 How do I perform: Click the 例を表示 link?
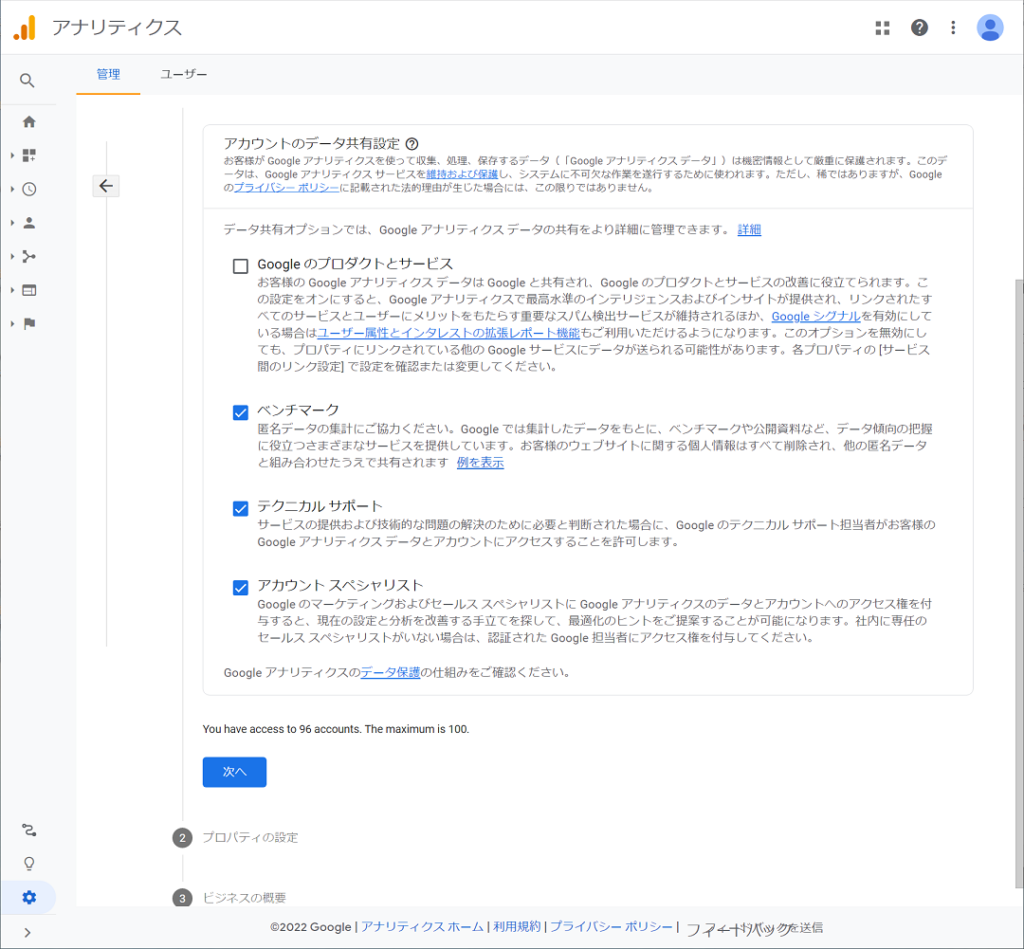click(480, 462)
